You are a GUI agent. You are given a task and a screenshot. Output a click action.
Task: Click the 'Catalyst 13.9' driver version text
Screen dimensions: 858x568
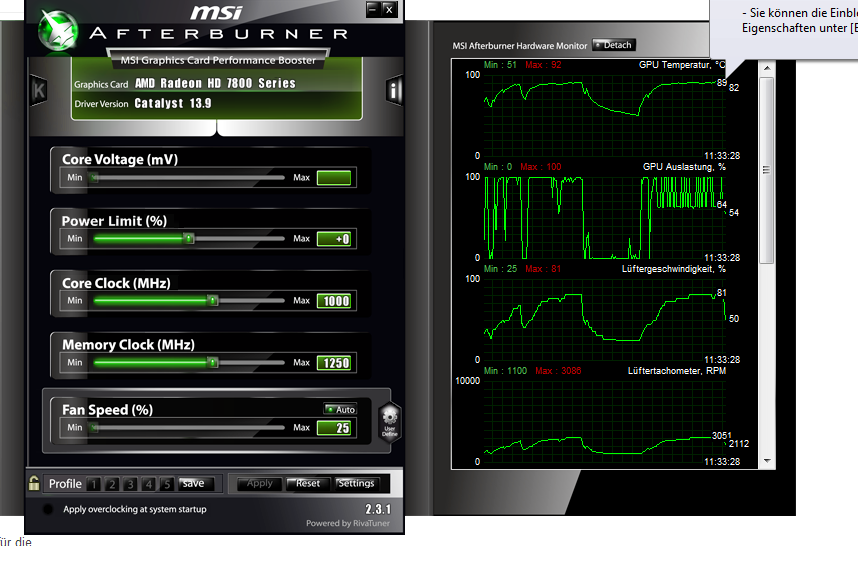(172, 103)
